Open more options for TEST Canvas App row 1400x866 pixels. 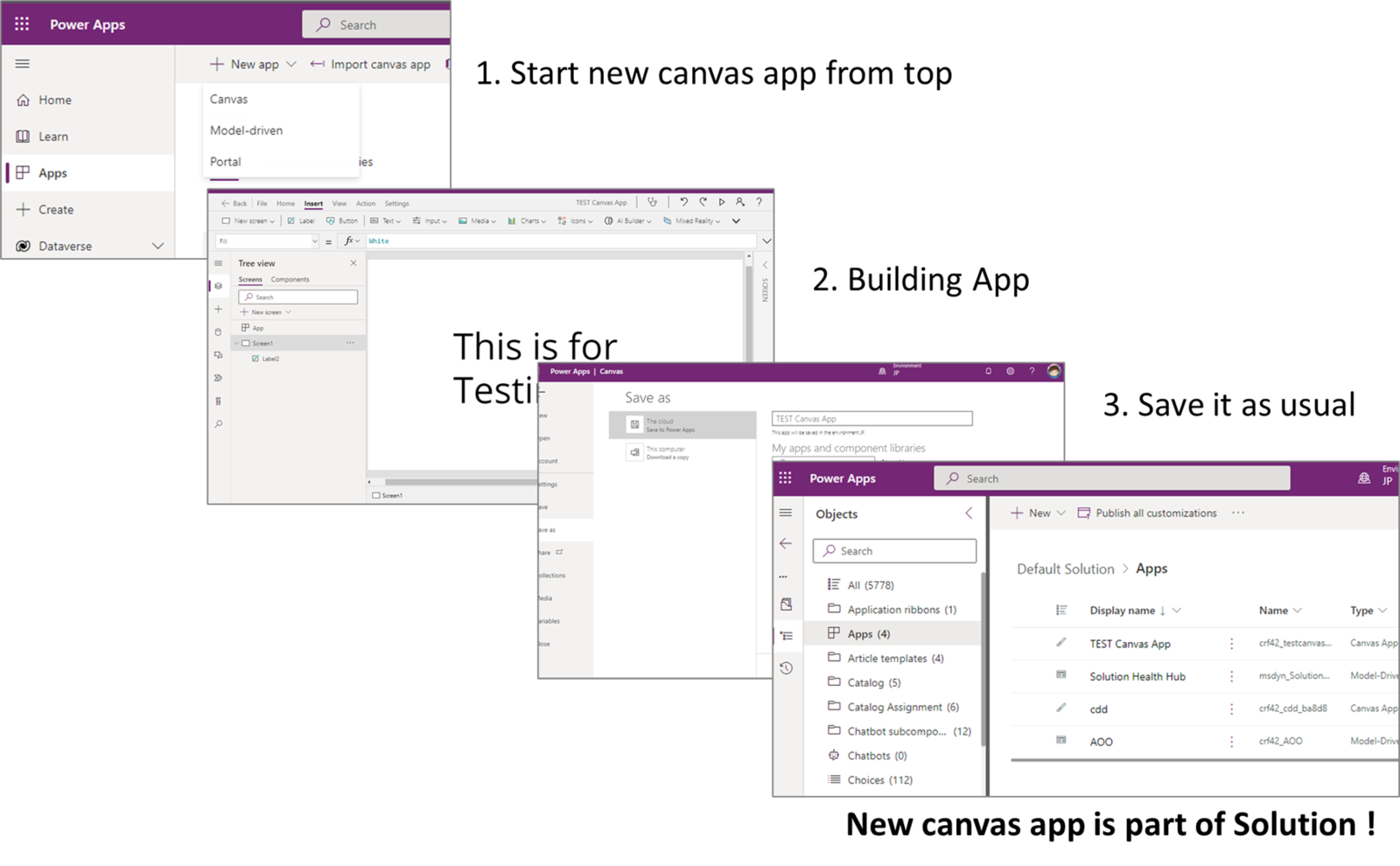point(1232,644)
